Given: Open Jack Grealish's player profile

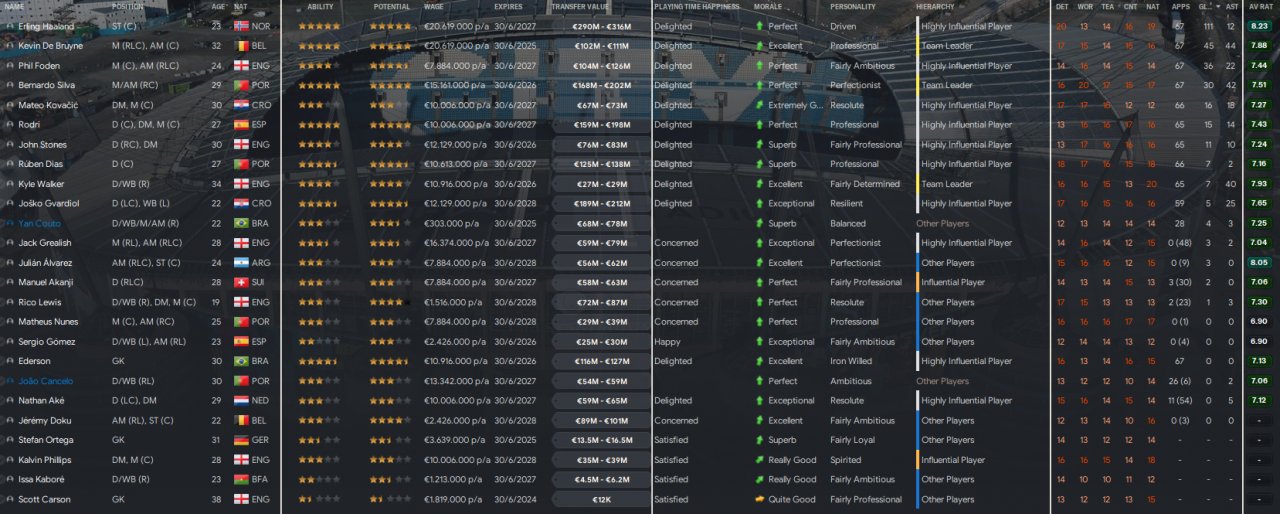Looking at the screenshot, I should coord(45,243).
